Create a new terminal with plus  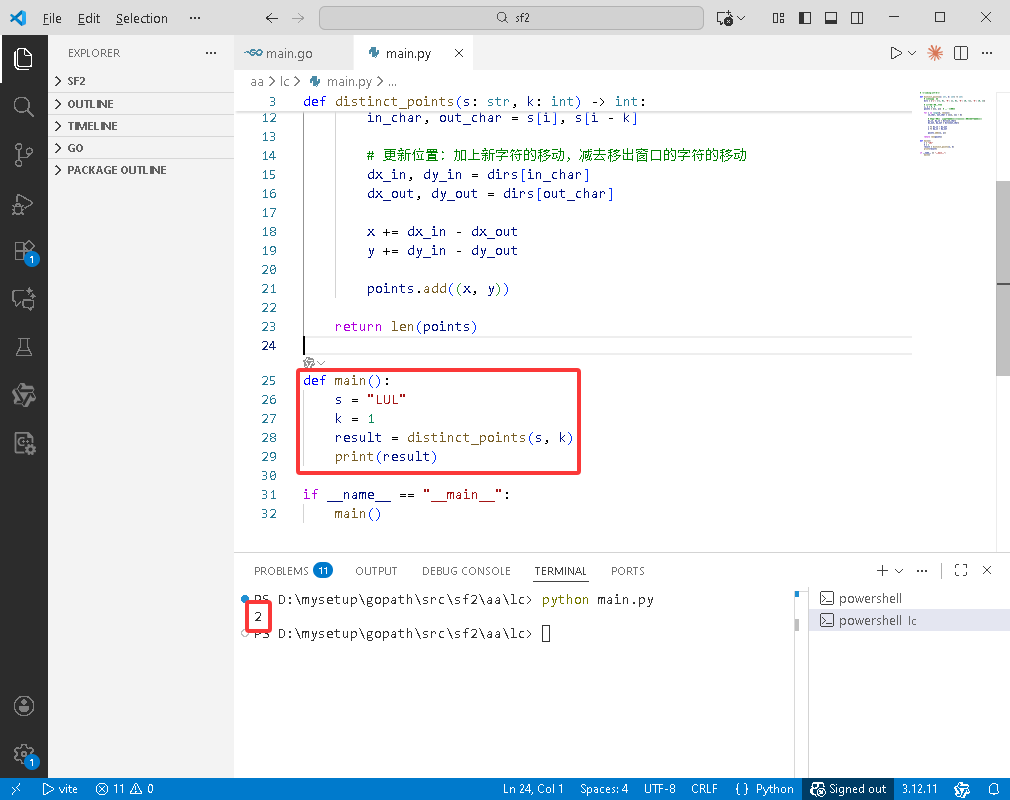point(882,570)
